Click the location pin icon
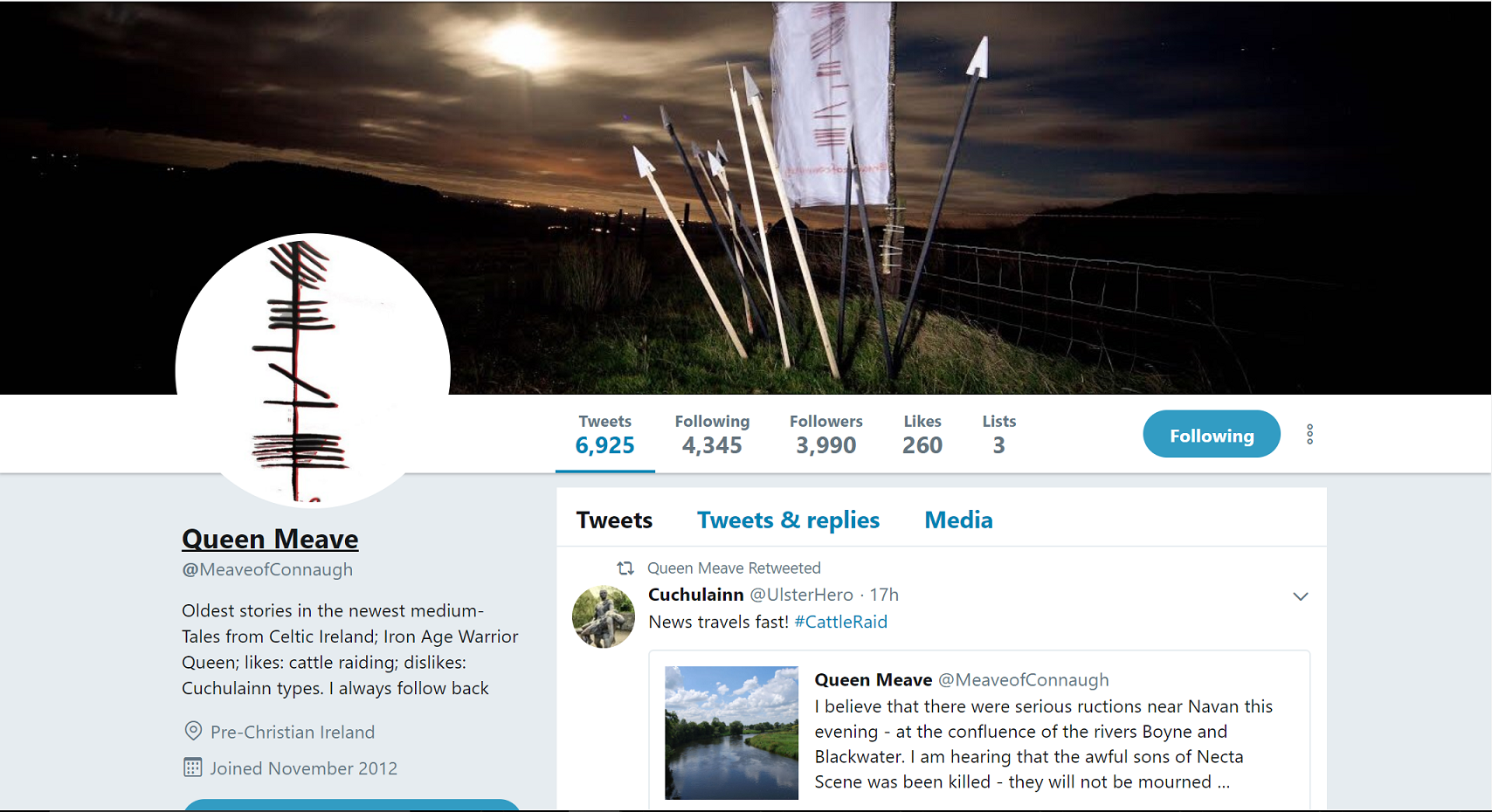The image size is (1492, 812). (x=193, y=731)
